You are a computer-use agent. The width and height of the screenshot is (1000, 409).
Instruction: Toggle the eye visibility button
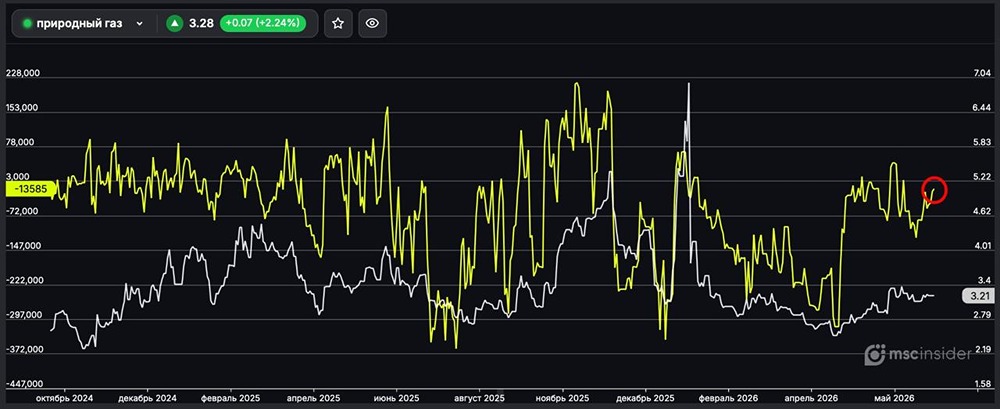[x=372, y=24]
